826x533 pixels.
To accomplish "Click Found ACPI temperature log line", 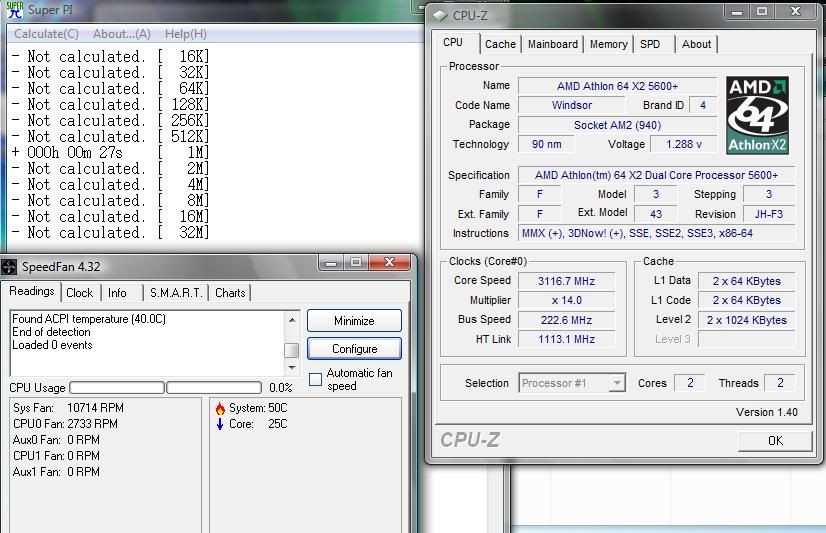I will 88,319.
